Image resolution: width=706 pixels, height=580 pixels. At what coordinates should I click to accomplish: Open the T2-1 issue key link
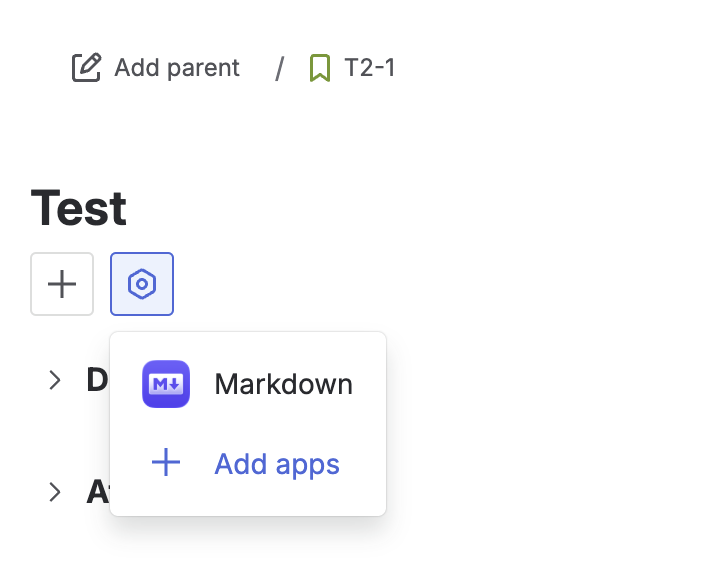coord(369,68)
